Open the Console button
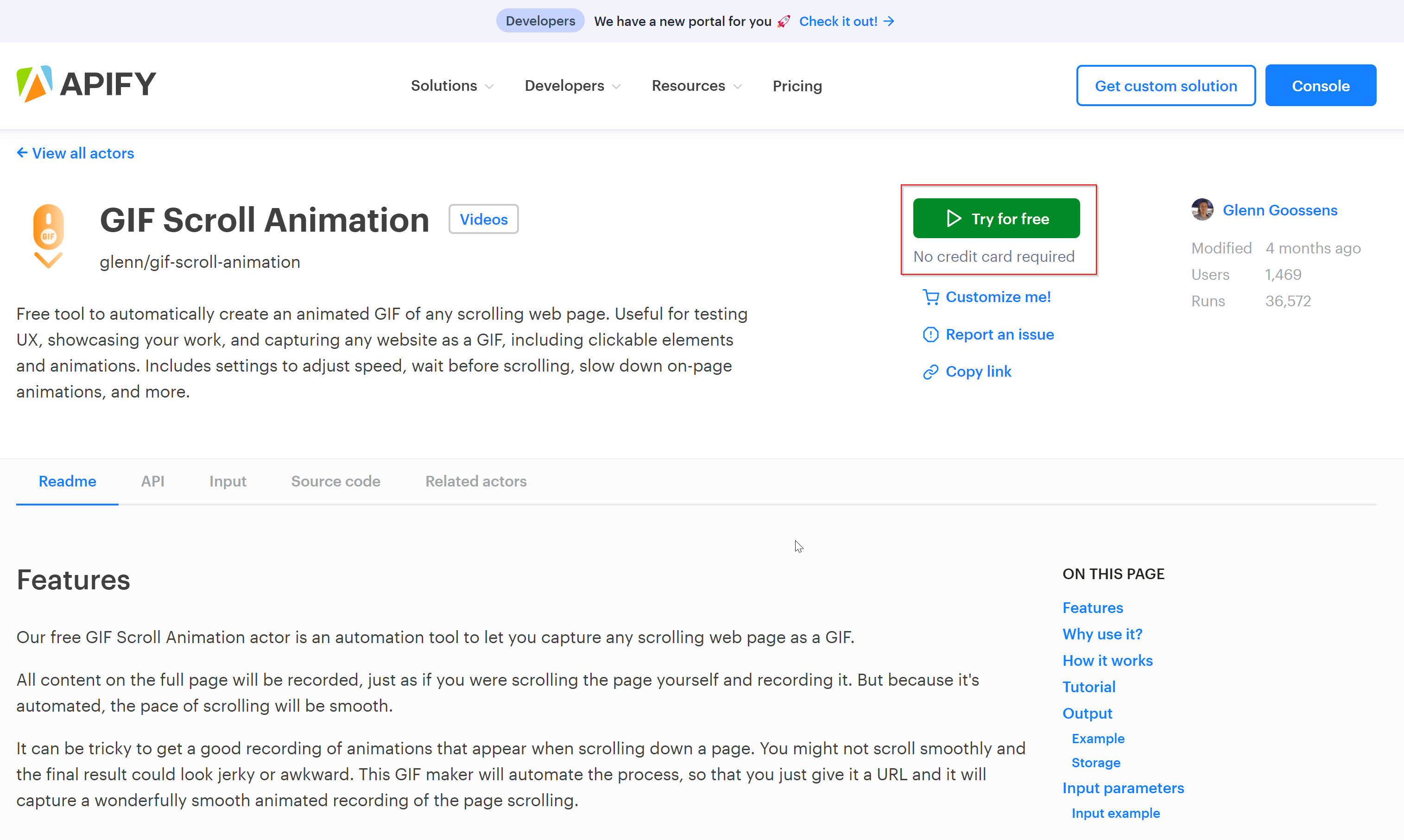Viewport: 1404px width, 840px height. tap(1320, 85)
